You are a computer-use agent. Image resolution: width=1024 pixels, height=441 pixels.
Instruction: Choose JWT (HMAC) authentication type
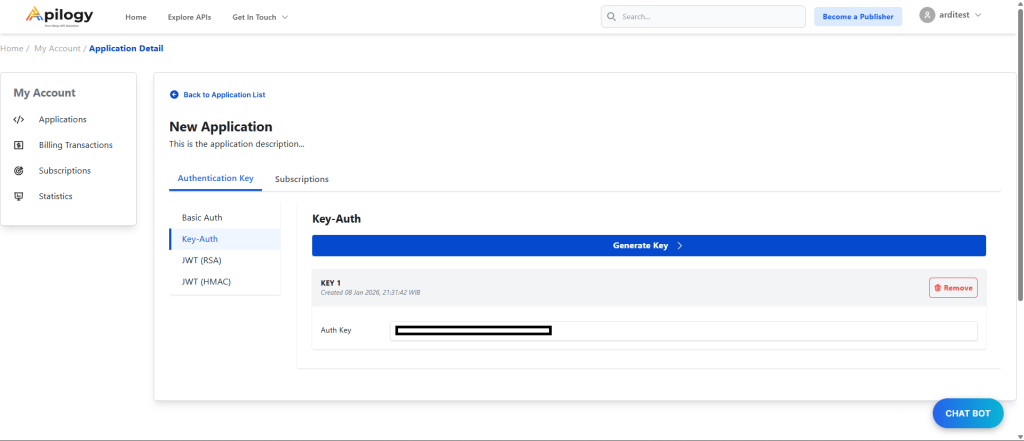point(206,282)
